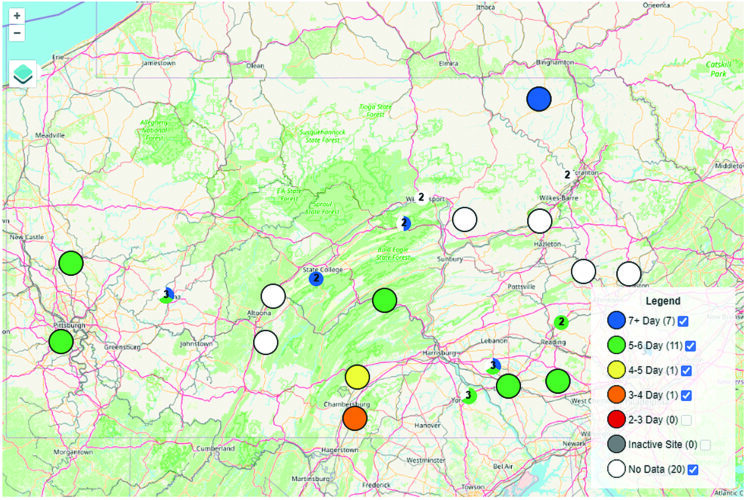Select the green marker right below Lebanon cluster
This screenshot has width=747, height=500.
click(x=508, y=385)
